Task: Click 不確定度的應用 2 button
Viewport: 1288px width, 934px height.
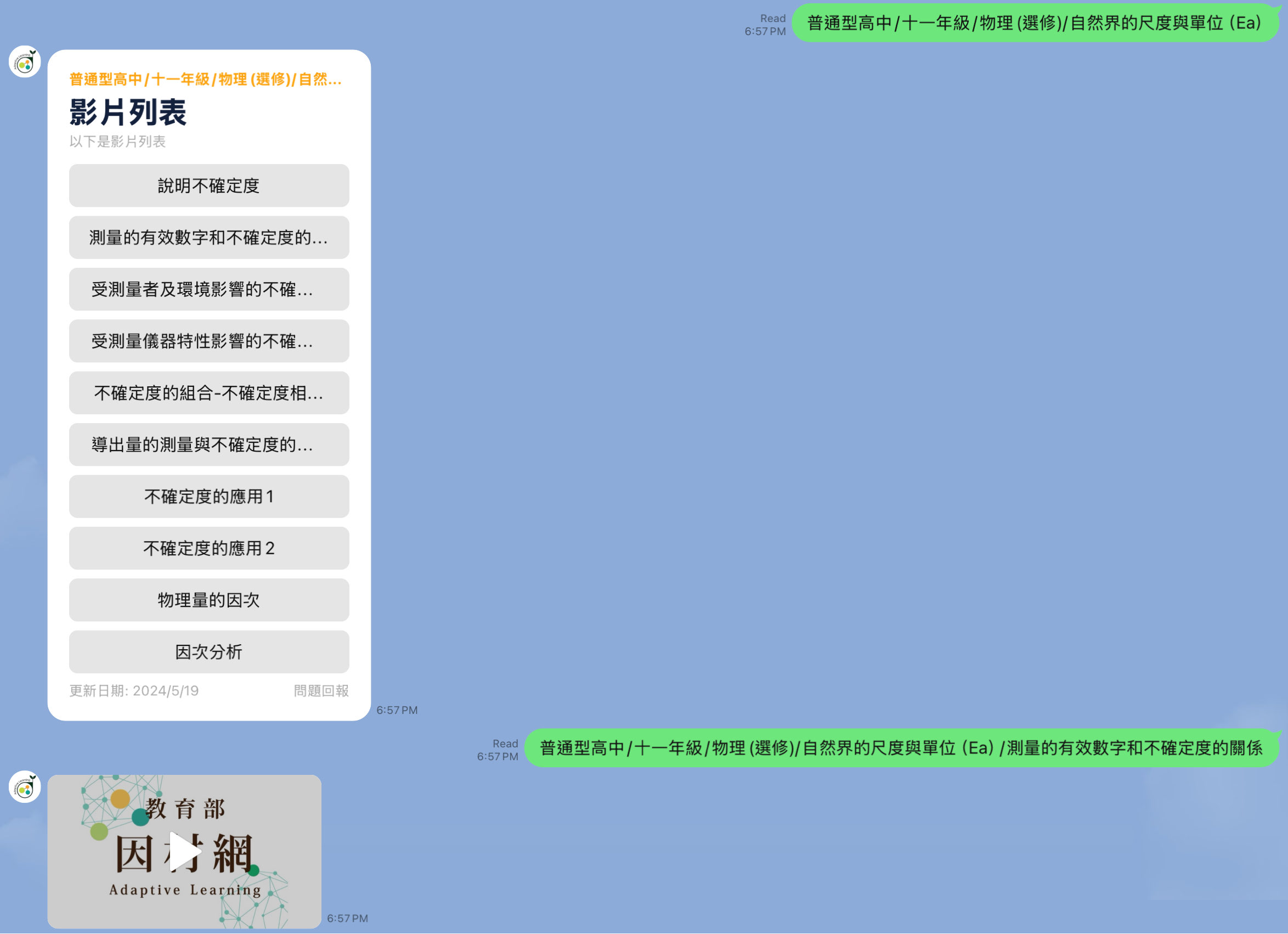Action: pyautogui.click(x=209, y=549)
